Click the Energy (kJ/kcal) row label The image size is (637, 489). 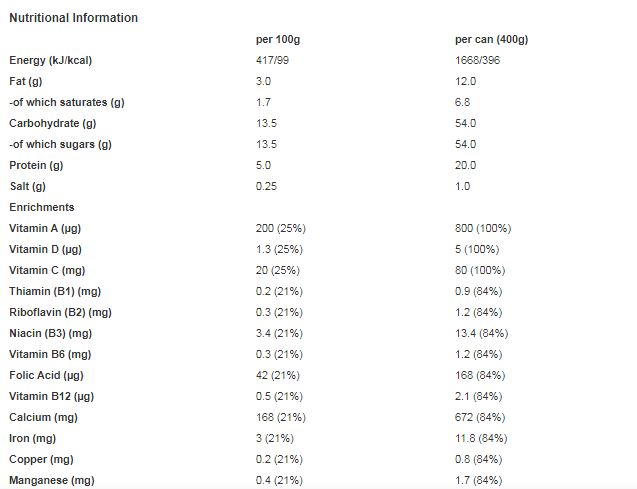tap(51, 61)
